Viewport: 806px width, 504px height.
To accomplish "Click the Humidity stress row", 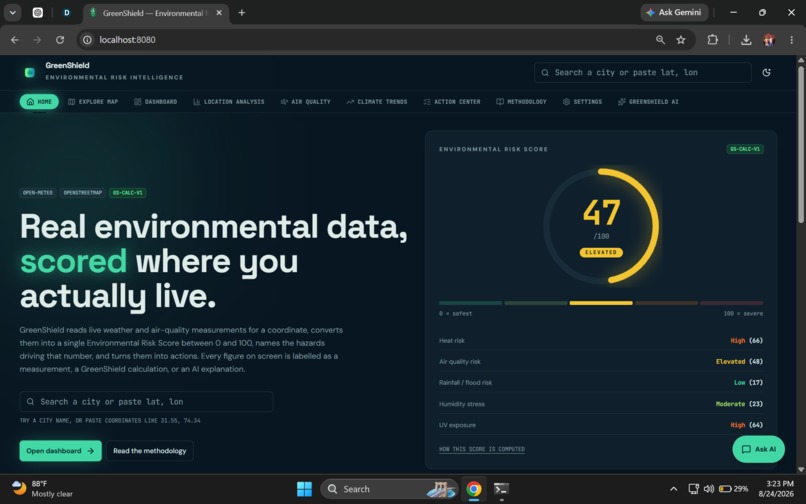I will pyautogui.click(x=601, y=404).
